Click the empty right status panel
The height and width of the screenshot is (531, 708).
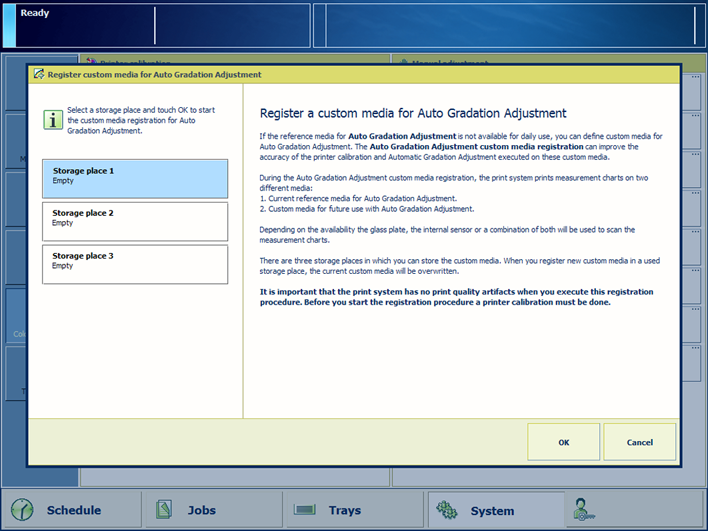coord(508,26)
